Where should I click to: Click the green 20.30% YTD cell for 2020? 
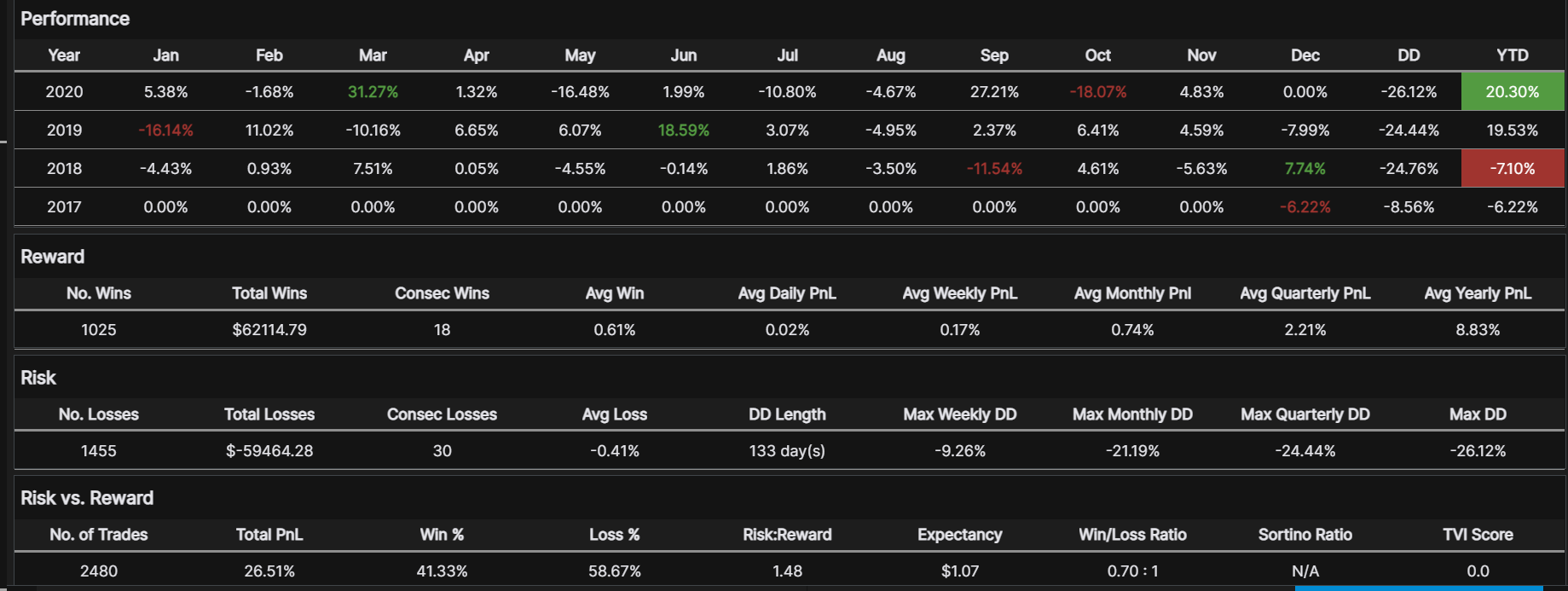[x=1512, y=92]
